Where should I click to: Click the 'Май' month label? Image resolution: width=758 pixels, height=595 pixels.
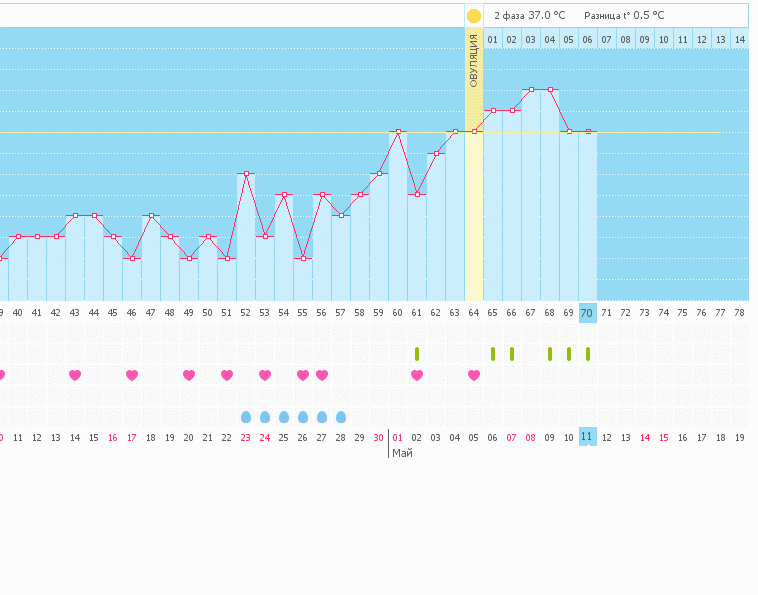point(402,453)
